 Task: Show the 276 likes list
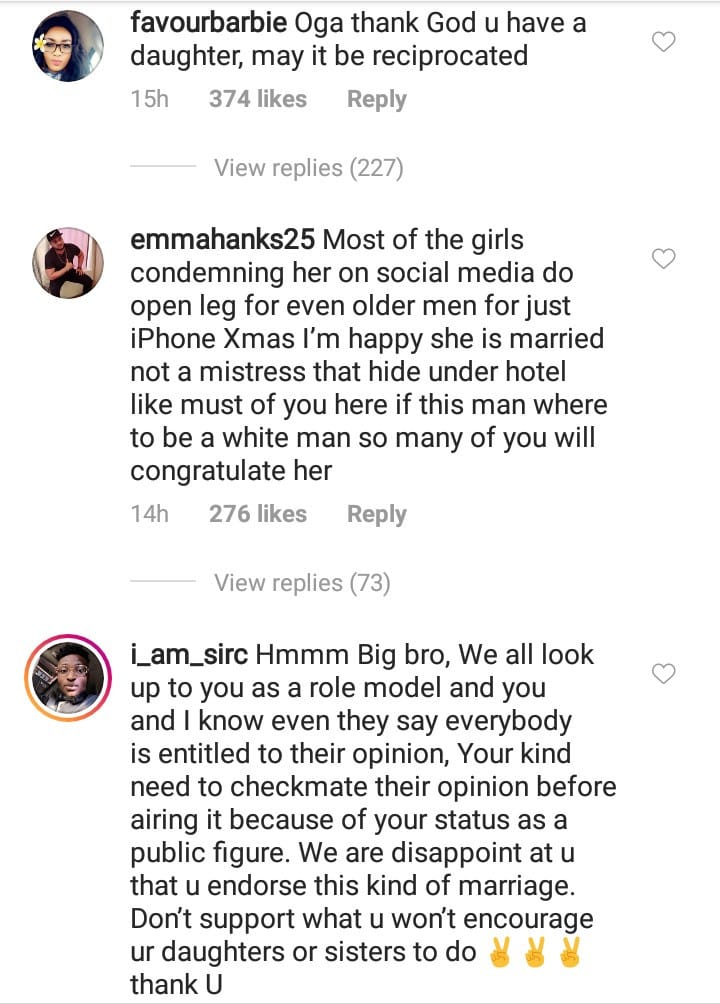pos(257,514)
